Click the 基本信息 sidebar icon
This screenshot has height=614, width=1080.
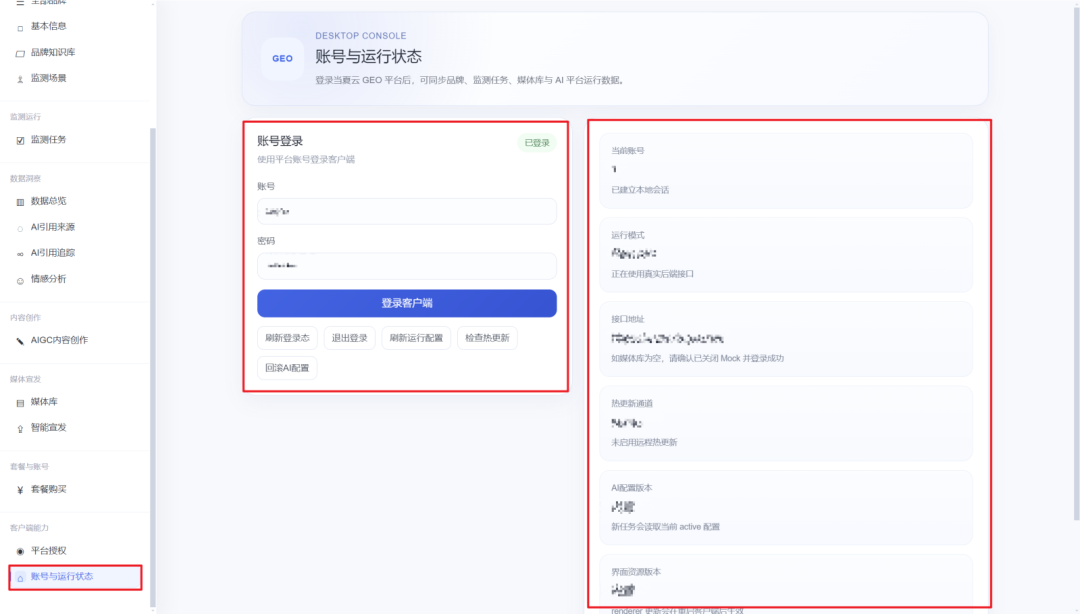[x=20, y=28]
